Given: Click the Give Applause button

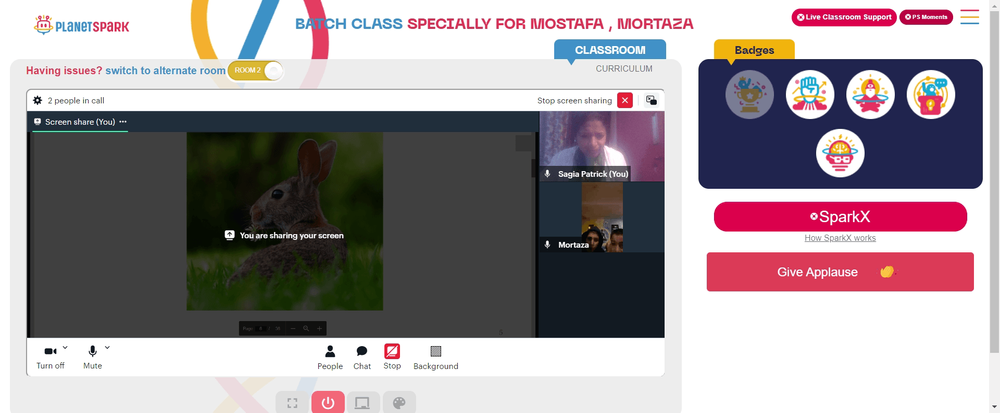Looking at the screenshot, I should coord(840,272).
